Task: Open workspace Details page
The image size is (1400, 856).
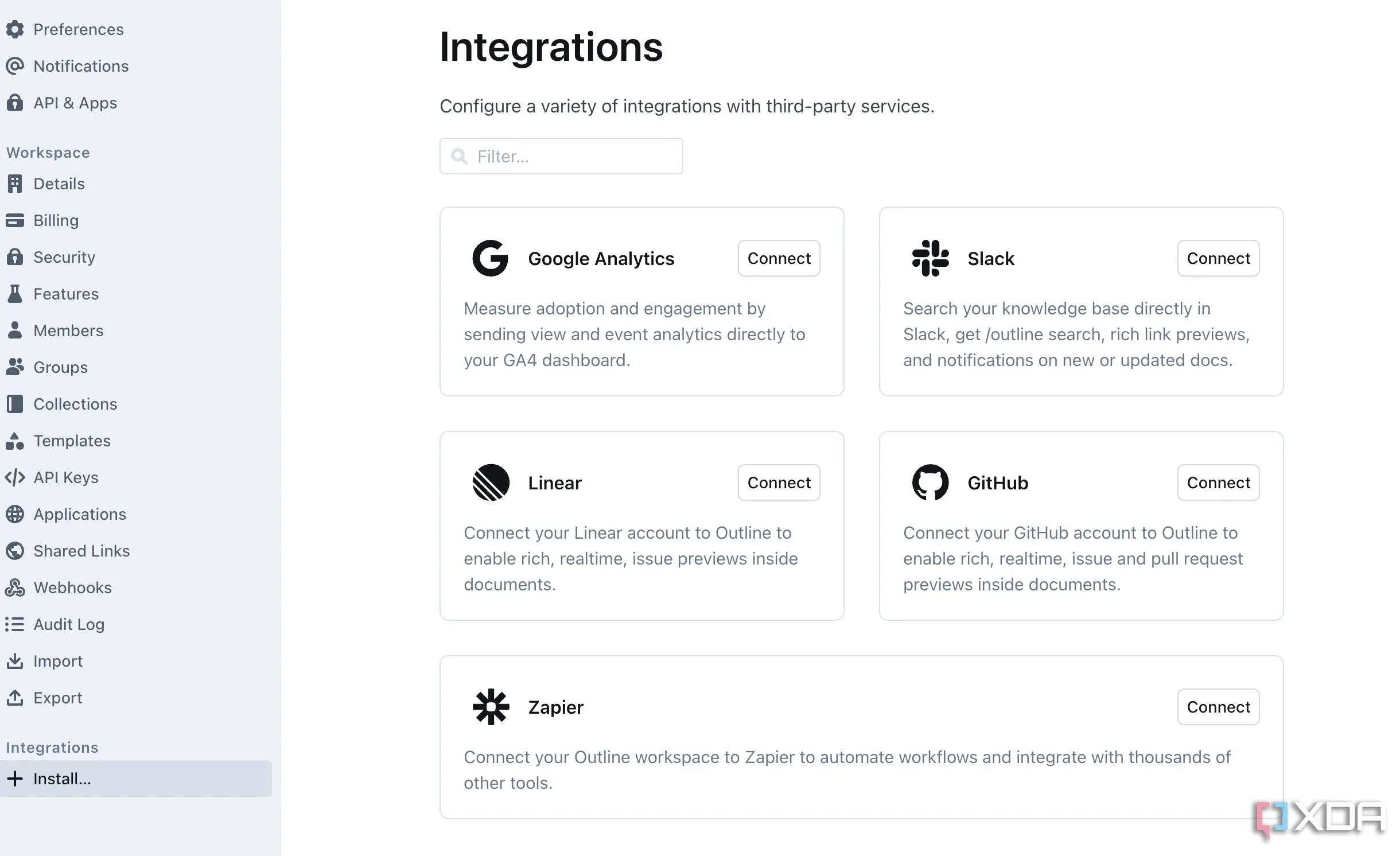Action: (136, 184)
